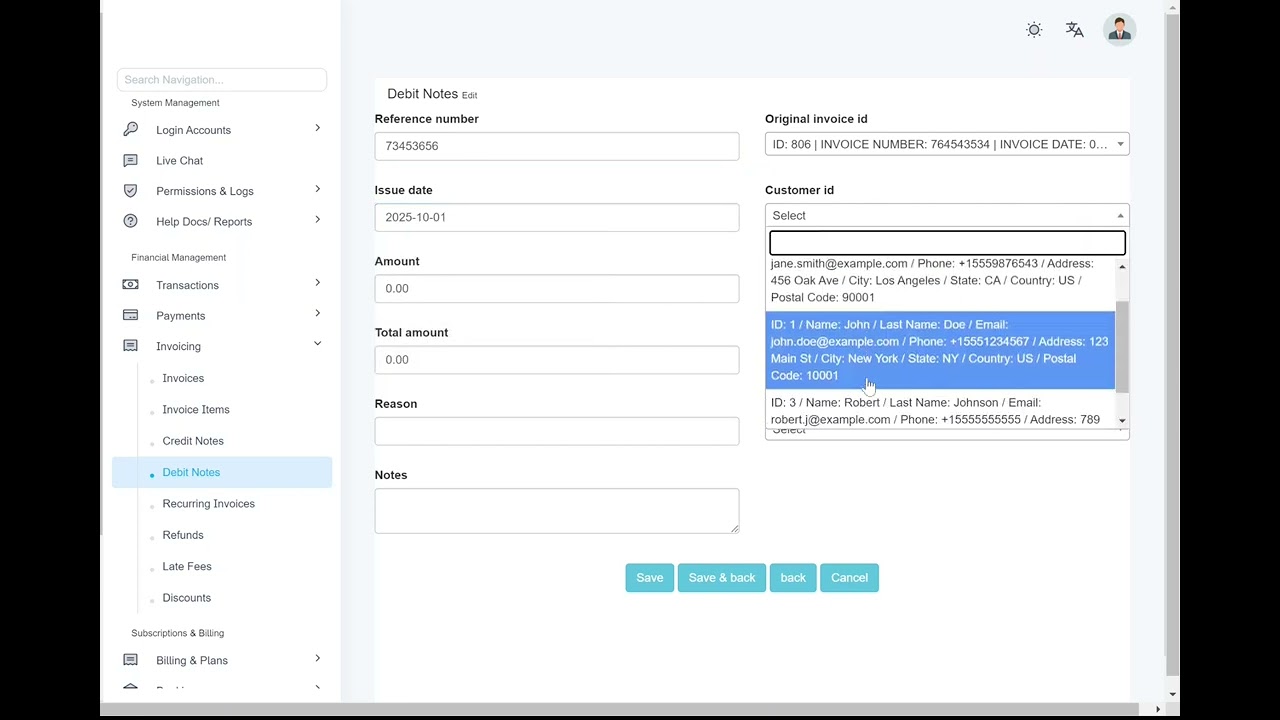Click the customer list scroll up arrow
Screen dimensions: 1280x720
(1122, 266)
